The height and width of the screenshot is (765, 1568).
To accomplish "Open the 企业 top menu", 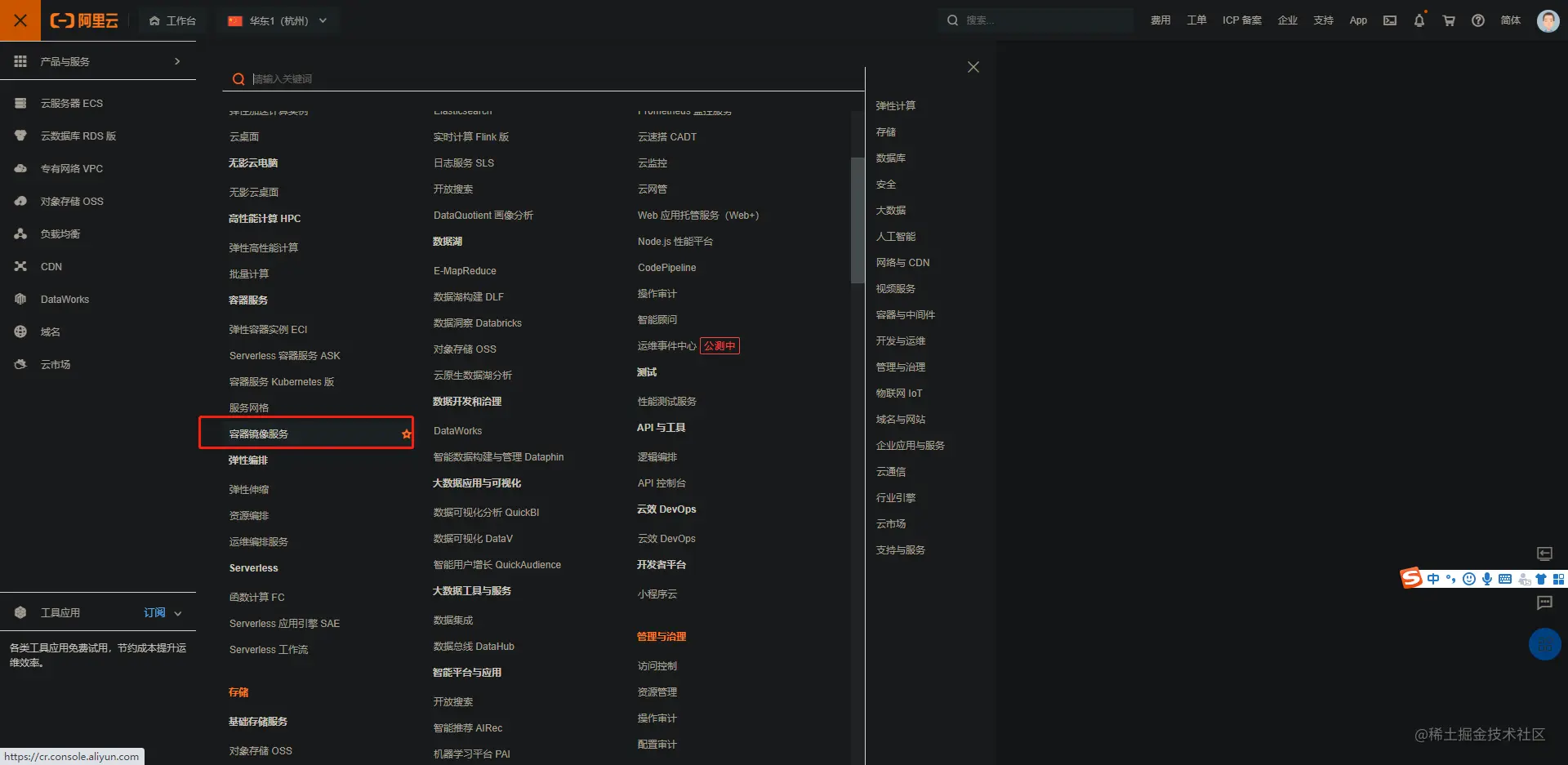I will (x=1288, y=20).
